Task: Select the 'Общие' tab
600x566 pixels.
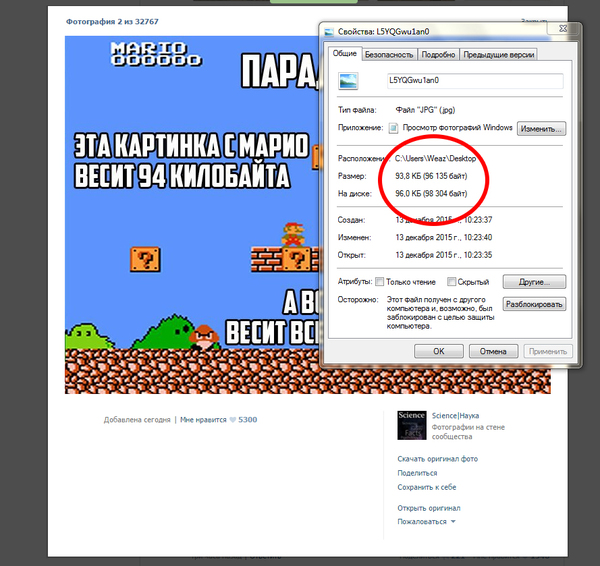Action: tap(343, 55)
